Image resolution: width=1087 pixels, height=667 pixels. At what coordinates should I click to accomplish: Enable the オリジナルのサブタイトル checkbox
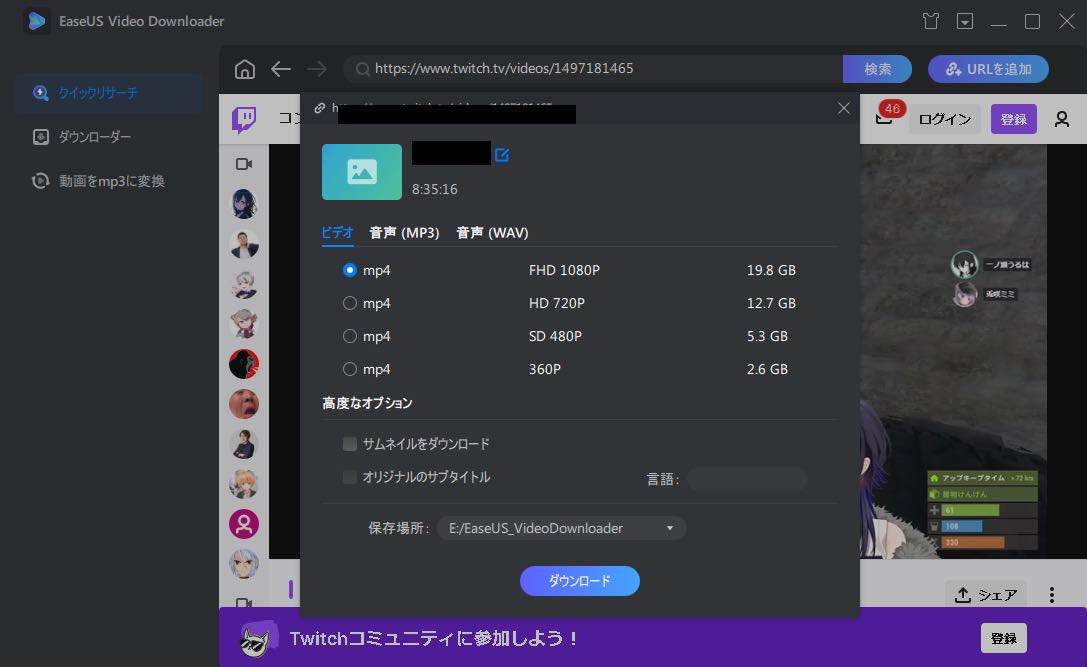pyautogui.click(x=350, y=478)
